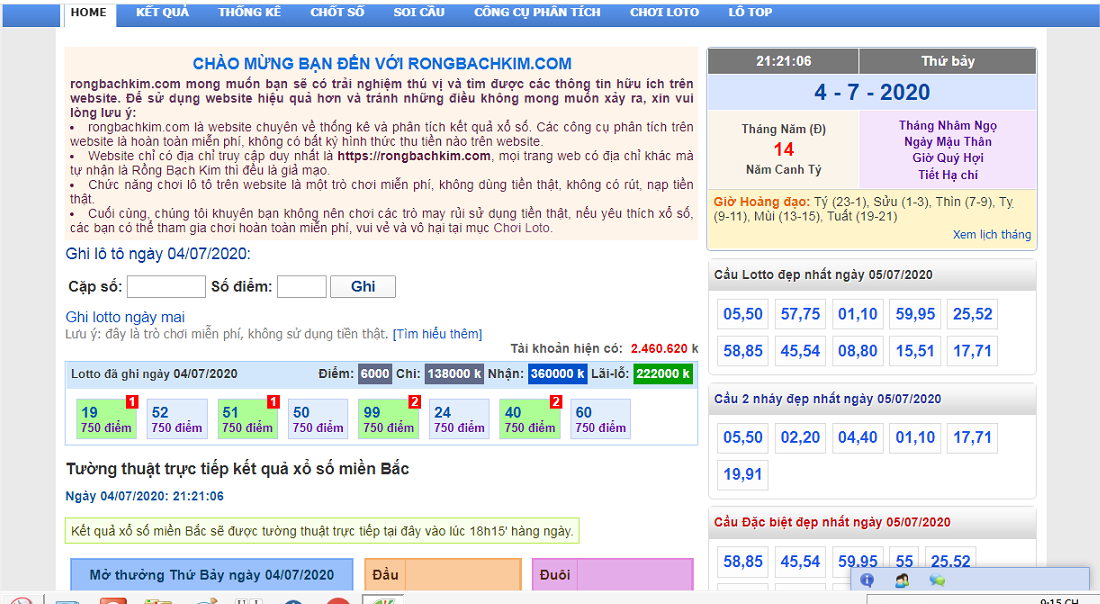Image resolution: width=1100 pixels, height=604 pixels.
Task: Click the Điểm value 6000
Action: click(x=375, y=374)
